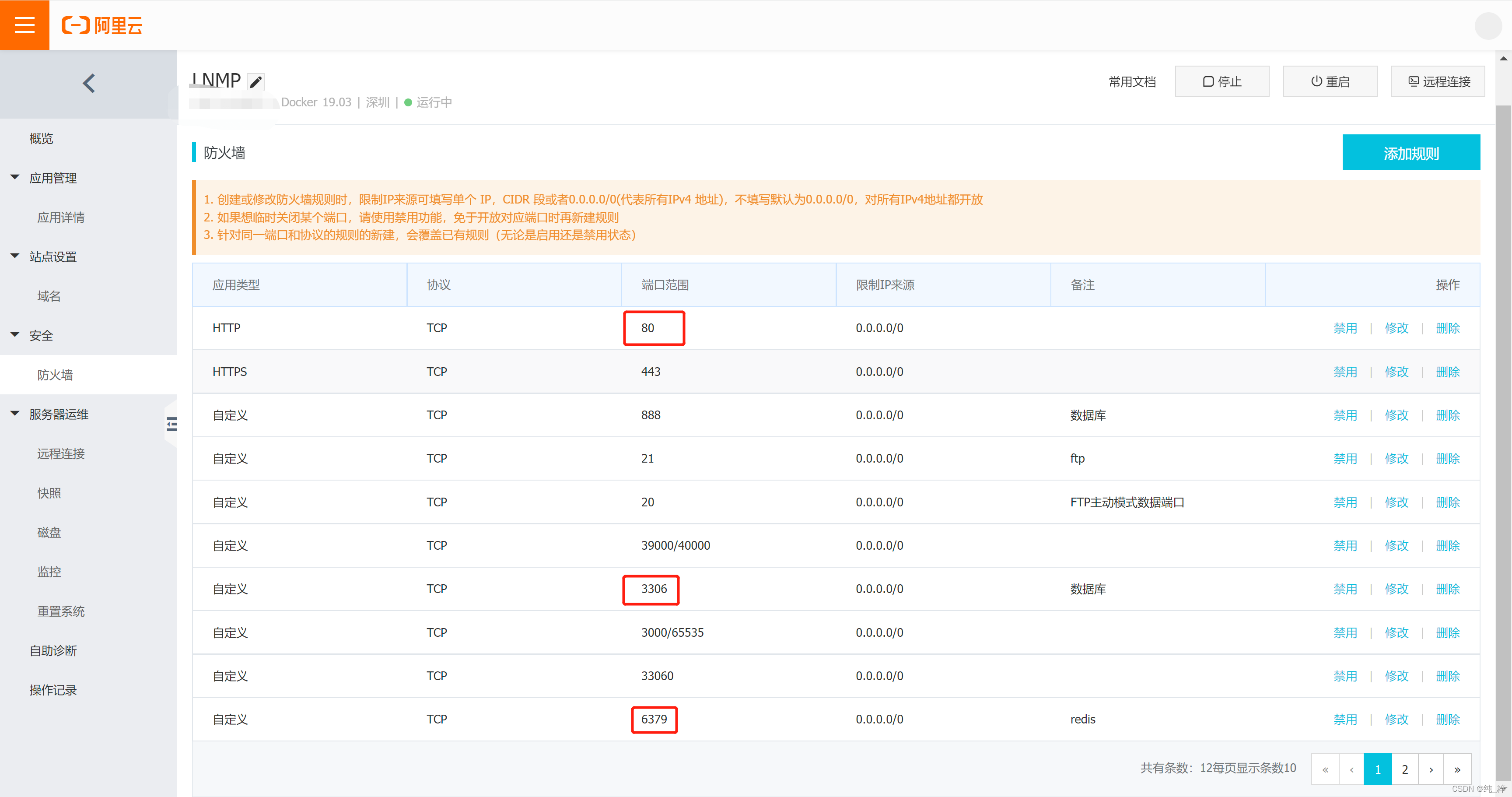This screenshot has height=797, width=1512.
Task: Collapse the 站点设置 section
Action: [15, 256]
